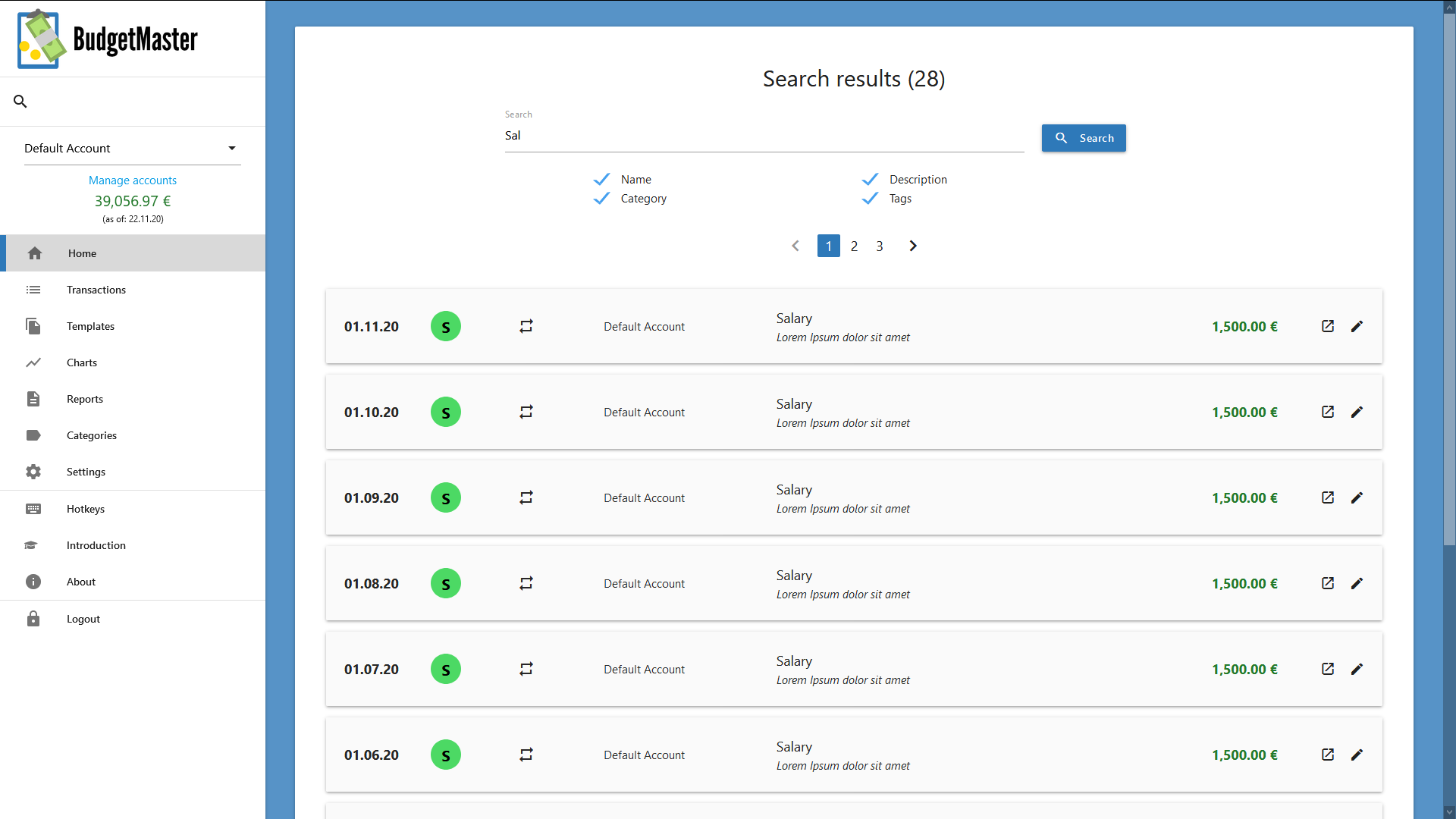This screenshot has width=1456, height=819.
Task: Click the green S category circle for 01.09.20
Action: [446, 497]
